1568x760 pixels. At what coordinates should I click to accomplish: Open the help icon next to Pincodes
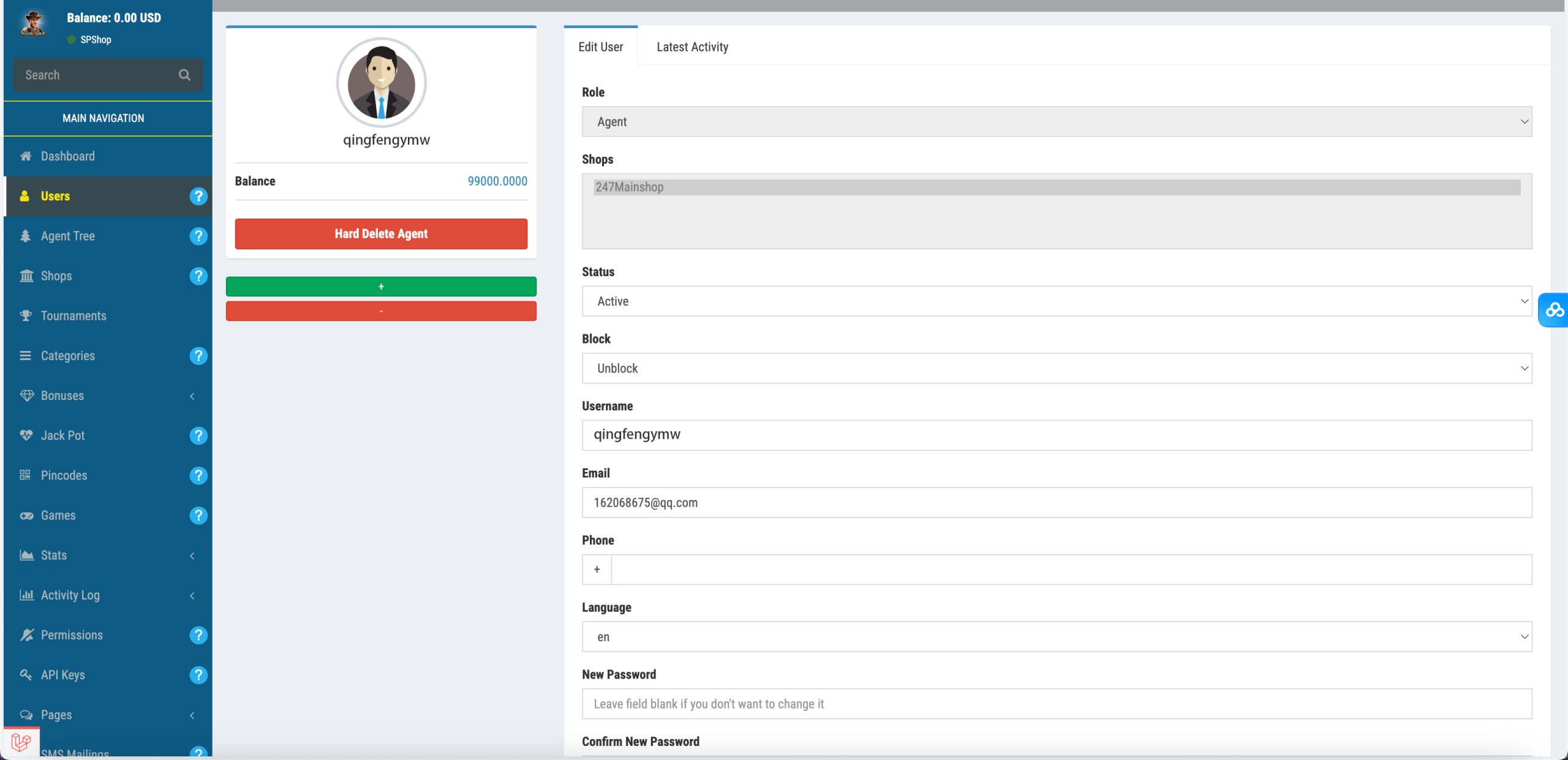coord(198,475)
